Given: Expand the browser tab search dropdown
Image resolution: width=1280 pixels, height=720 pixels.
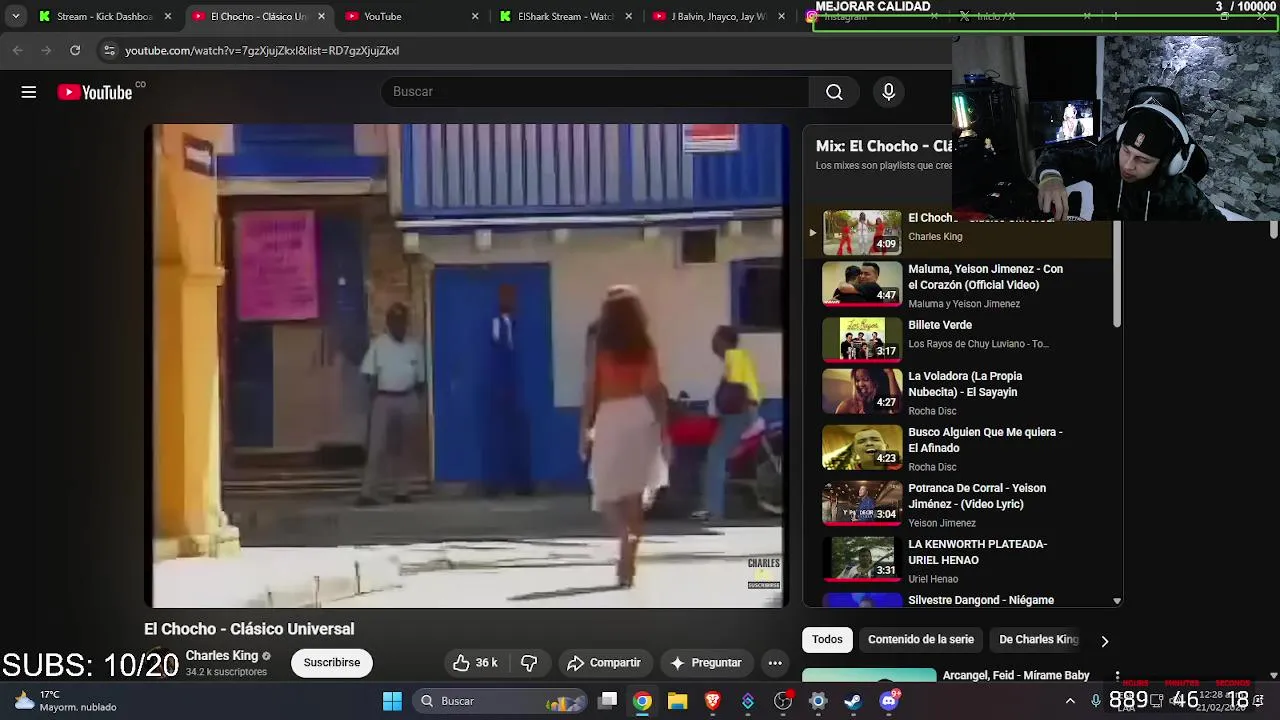Looking at the screenshot, I should [x=15, y=16].
